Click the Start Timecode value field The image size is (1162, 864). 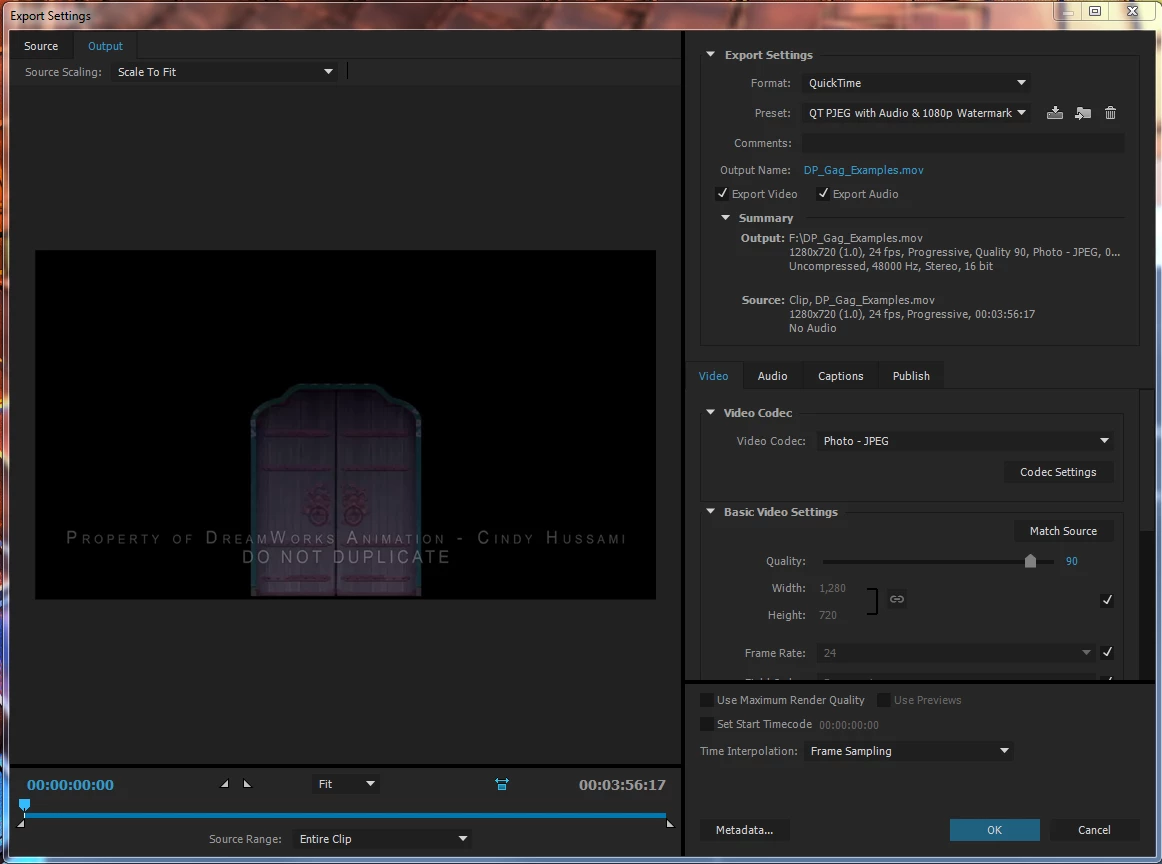(849, 725)
